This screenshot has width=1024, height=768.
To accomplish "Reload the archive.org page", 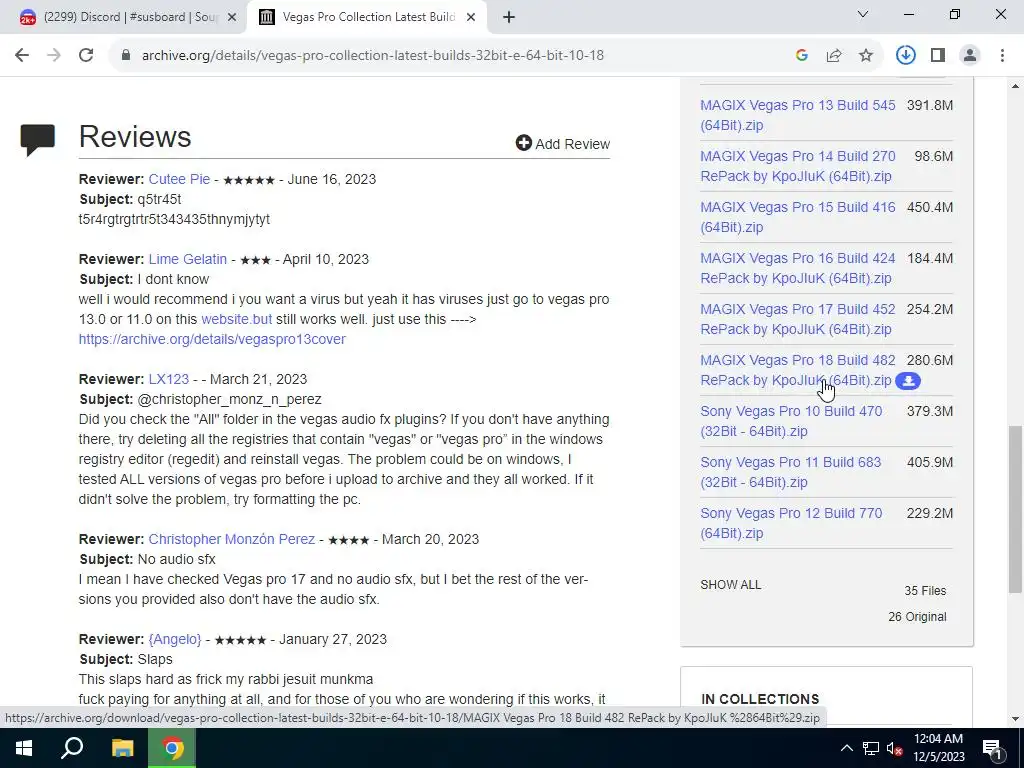I will coord(86,56).
